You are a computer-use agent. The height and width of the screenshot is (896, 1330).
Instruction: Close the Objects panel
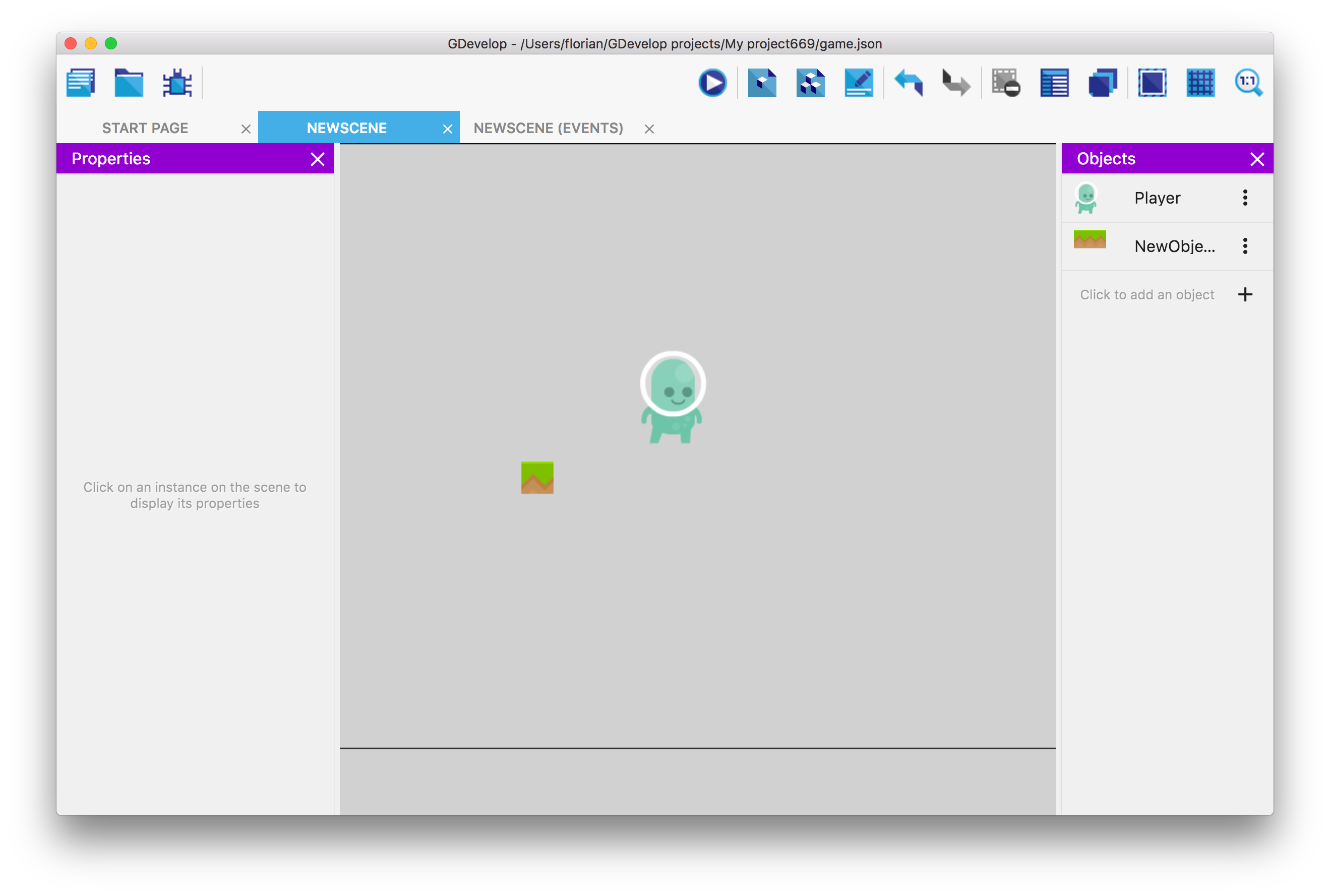click(x=1257, y=158)
